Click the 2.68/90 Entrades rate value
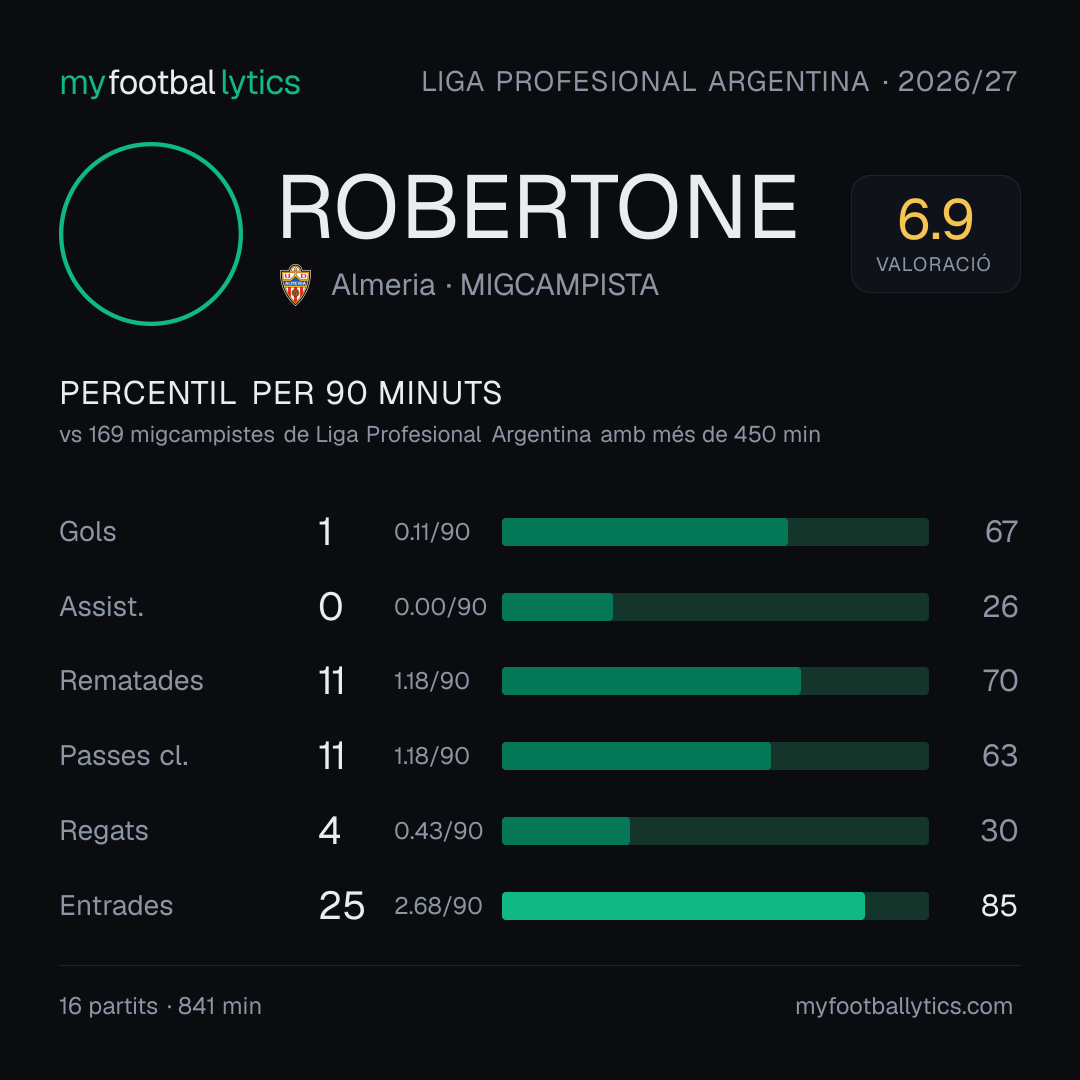The width and height of the screenshot is (1080, 1080). click(x=438, y=906)
